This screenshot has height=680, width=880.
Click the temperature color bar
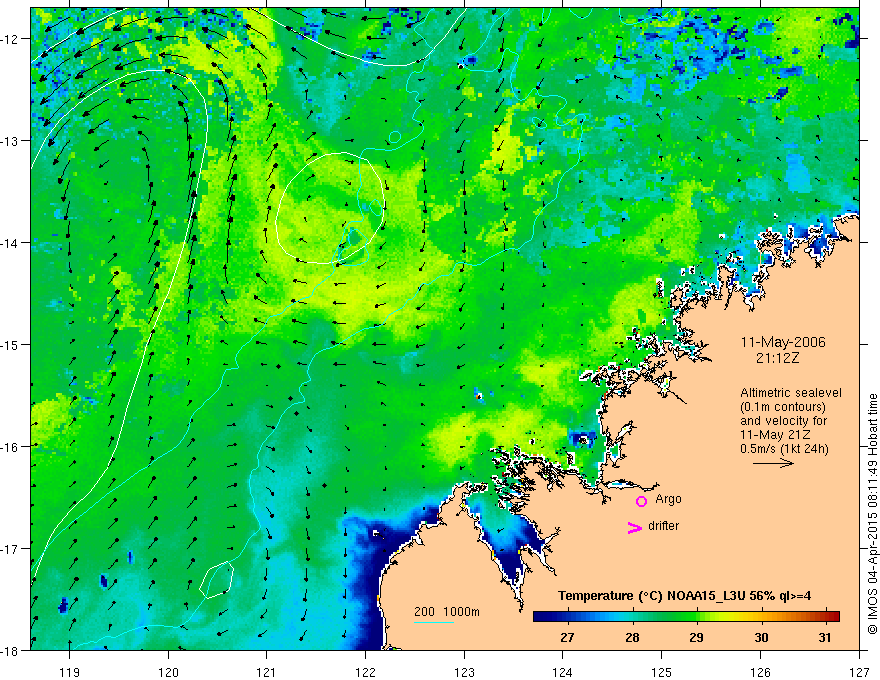tap(686, 616)
